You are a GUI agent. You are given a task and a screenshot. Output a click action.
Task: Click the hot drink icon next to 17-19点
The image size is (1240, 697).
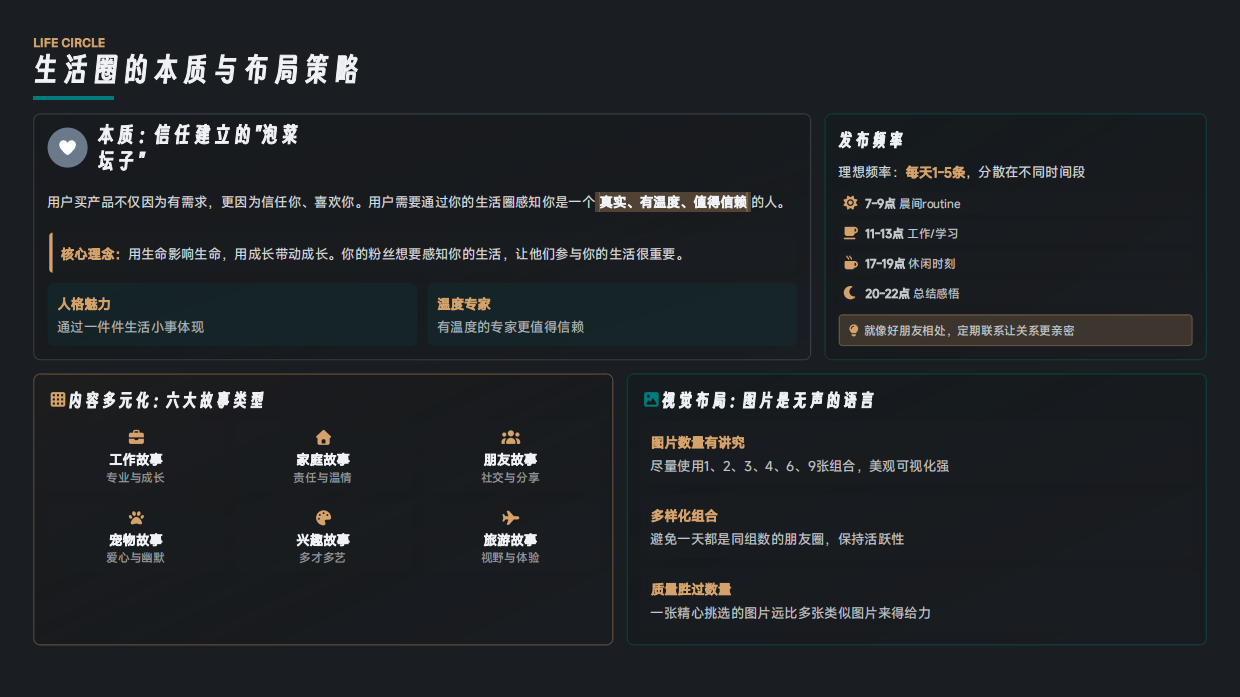point(850,263)
